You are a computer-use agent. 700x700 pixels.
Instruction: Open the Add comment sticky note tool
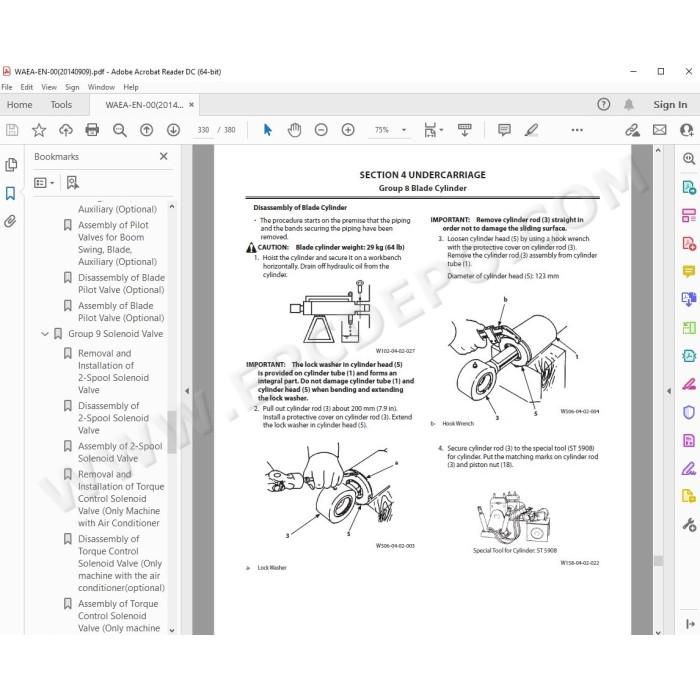click(x=504, y=130)
